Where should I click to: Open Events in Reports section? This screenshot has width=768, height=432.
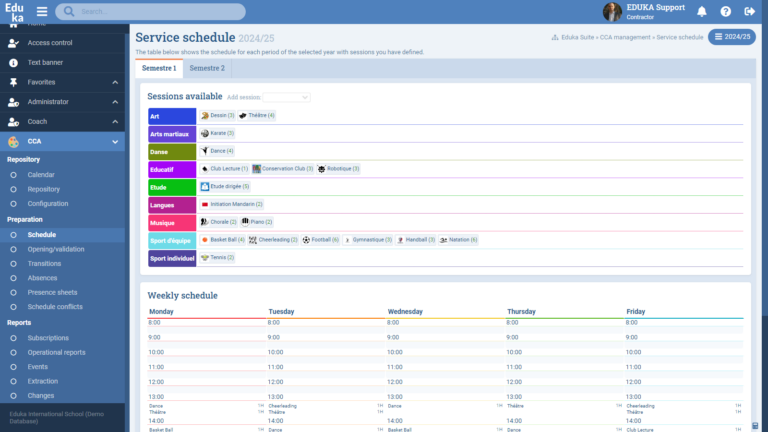[x=37, y=367]
